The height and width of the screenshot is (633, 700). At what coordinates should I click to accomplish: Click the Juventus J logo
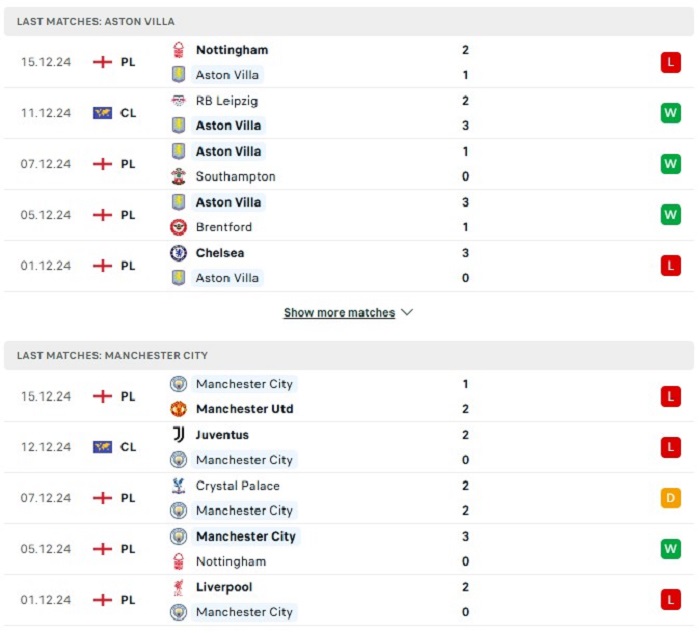[x=179, y=434]
